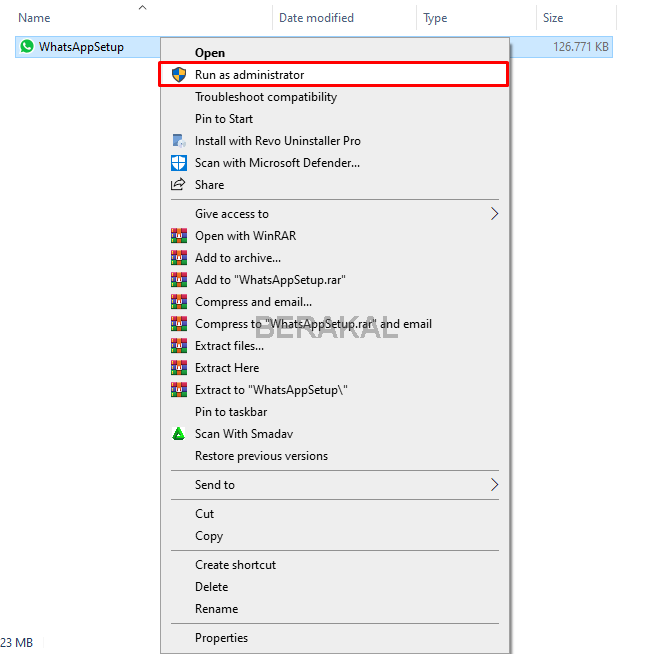Click the Microsoft Defender shield icon

tap(179, 163)
